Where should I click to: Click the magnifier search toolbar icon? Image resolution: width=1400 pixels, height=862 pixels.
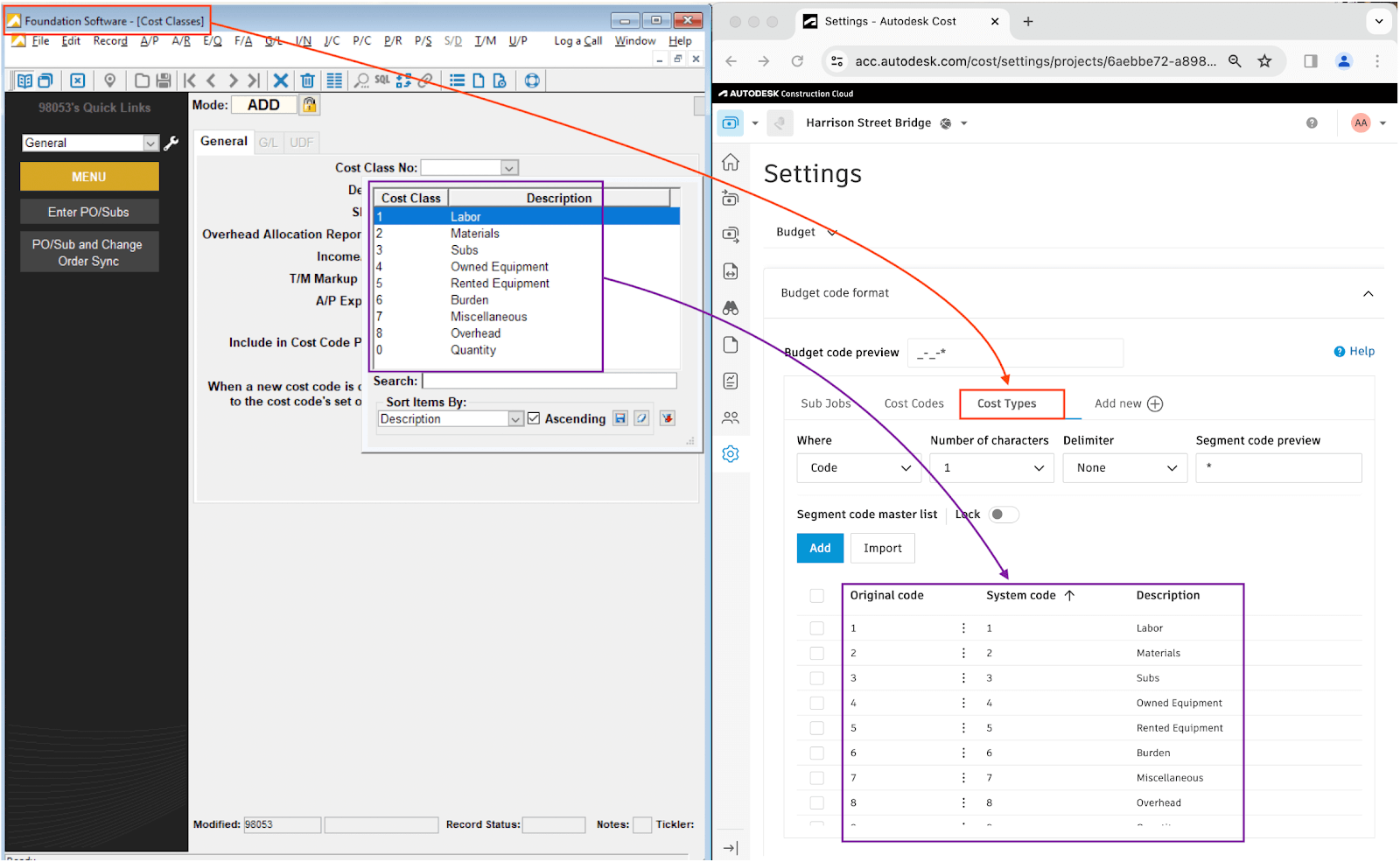(x=361, y=81)
